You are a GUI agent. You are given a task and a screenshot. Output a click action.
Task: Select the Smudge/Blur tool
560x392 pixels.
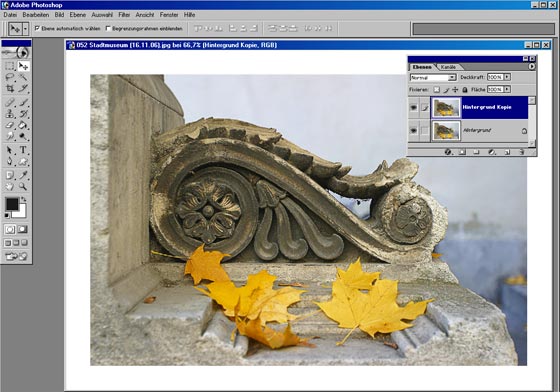[10, 136]
